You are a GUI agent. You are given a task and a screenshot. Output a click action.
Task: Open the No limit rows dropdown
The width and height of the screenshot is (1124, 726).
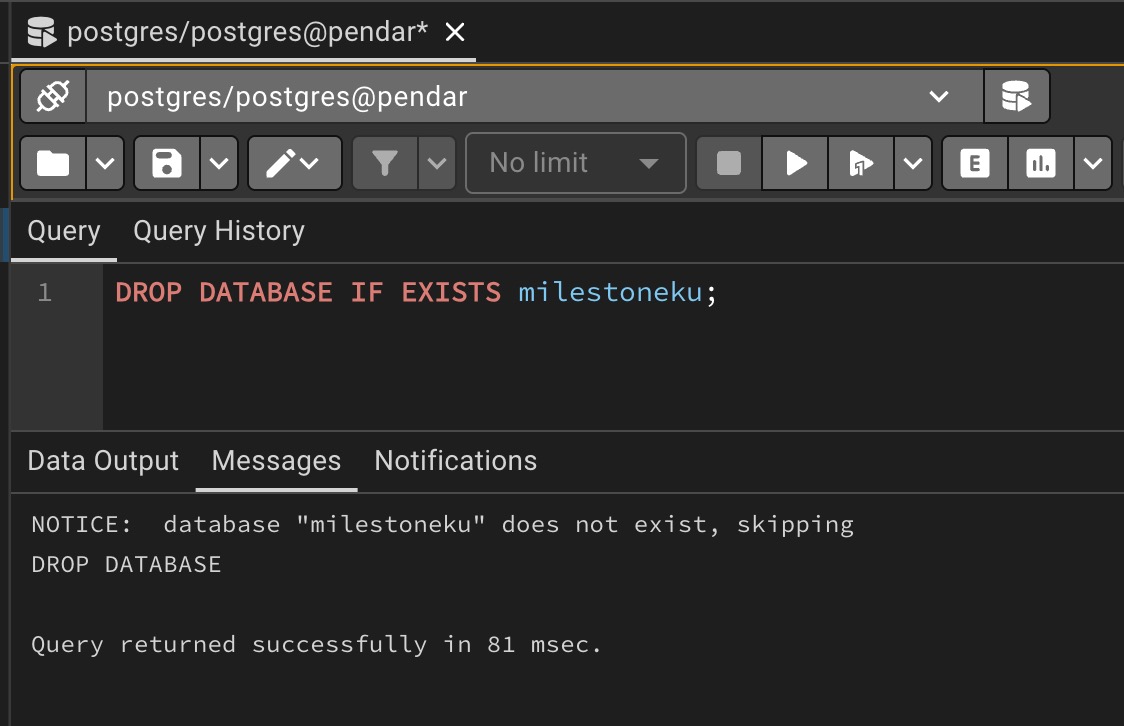(x=576, y=163)
